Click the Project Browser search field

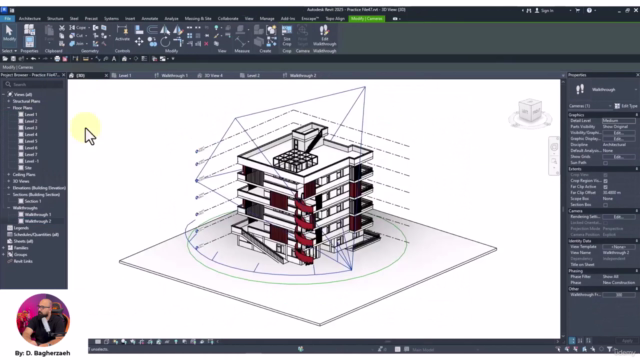point(33,84)
